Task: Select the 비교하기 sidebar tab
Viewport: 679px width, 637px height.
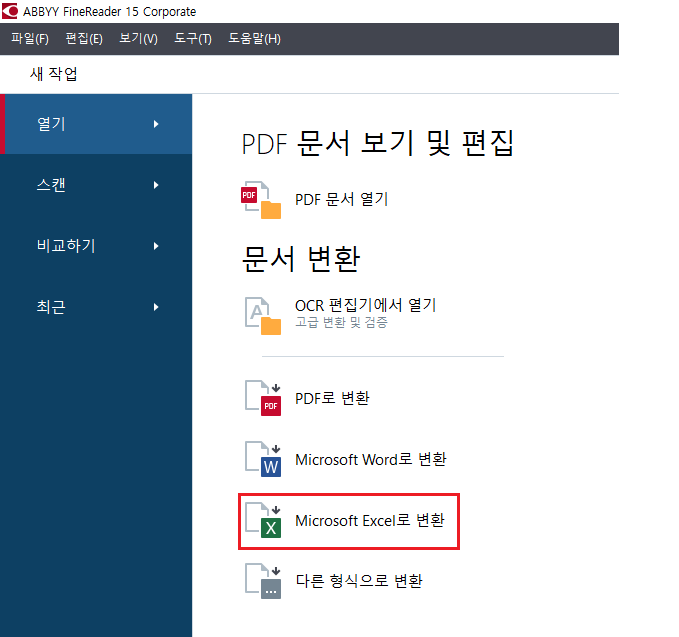Action: coord(96,246)
